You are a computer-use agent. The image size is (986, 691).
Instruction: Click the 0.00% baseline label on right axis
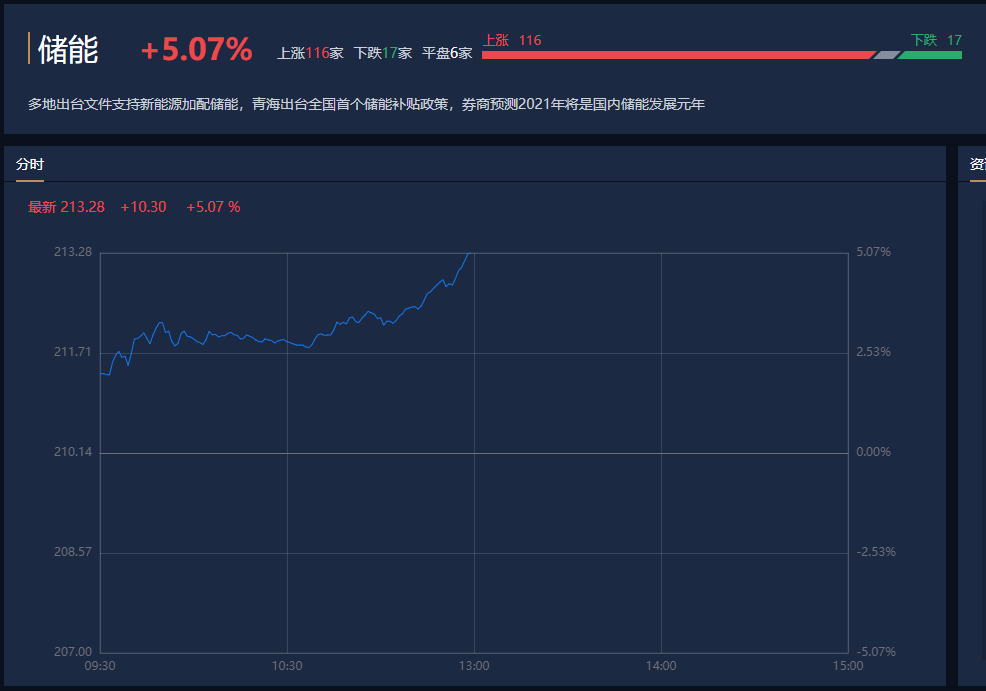tap(873, 452)
